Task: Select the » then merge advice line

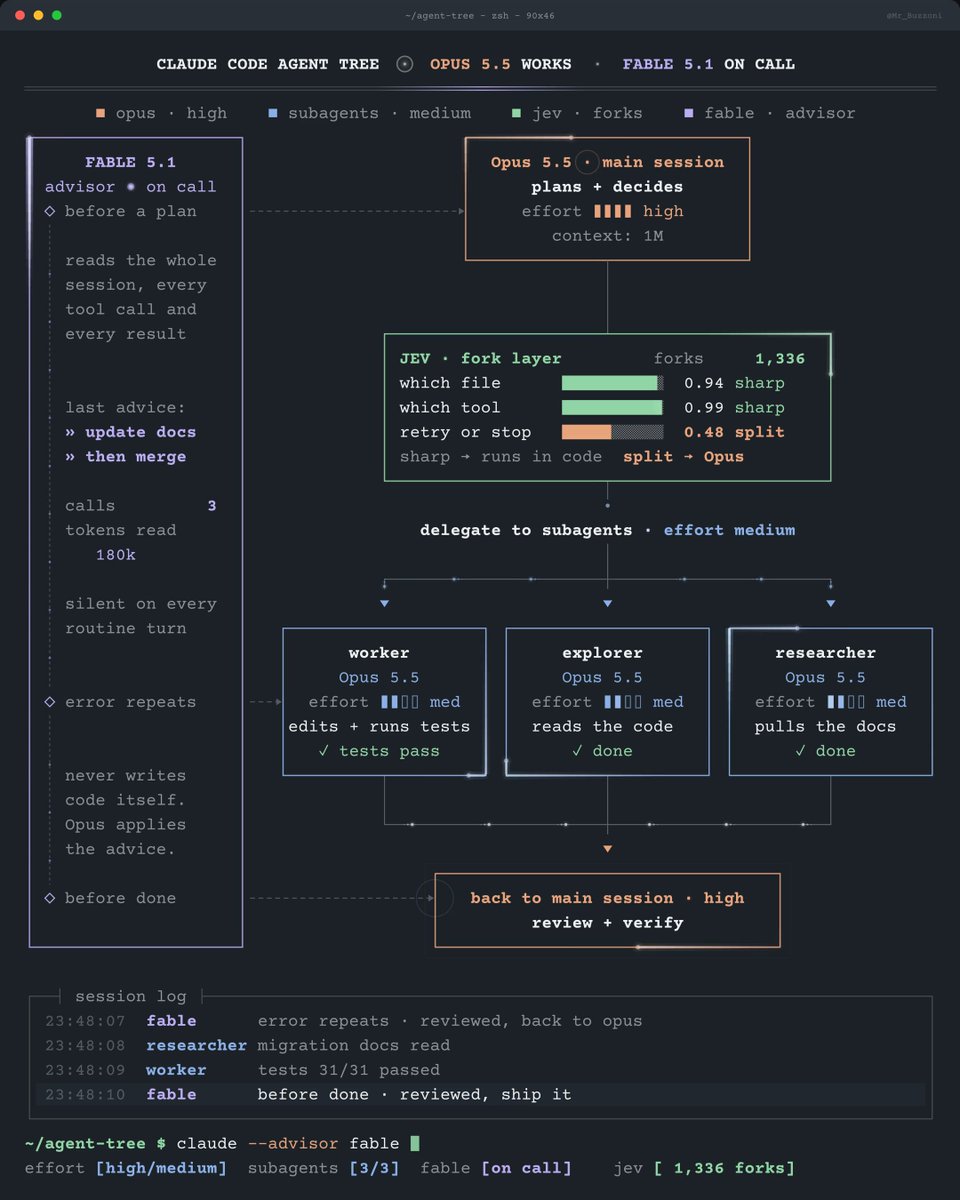Action: pyautogui.click(x=126, y=457)
